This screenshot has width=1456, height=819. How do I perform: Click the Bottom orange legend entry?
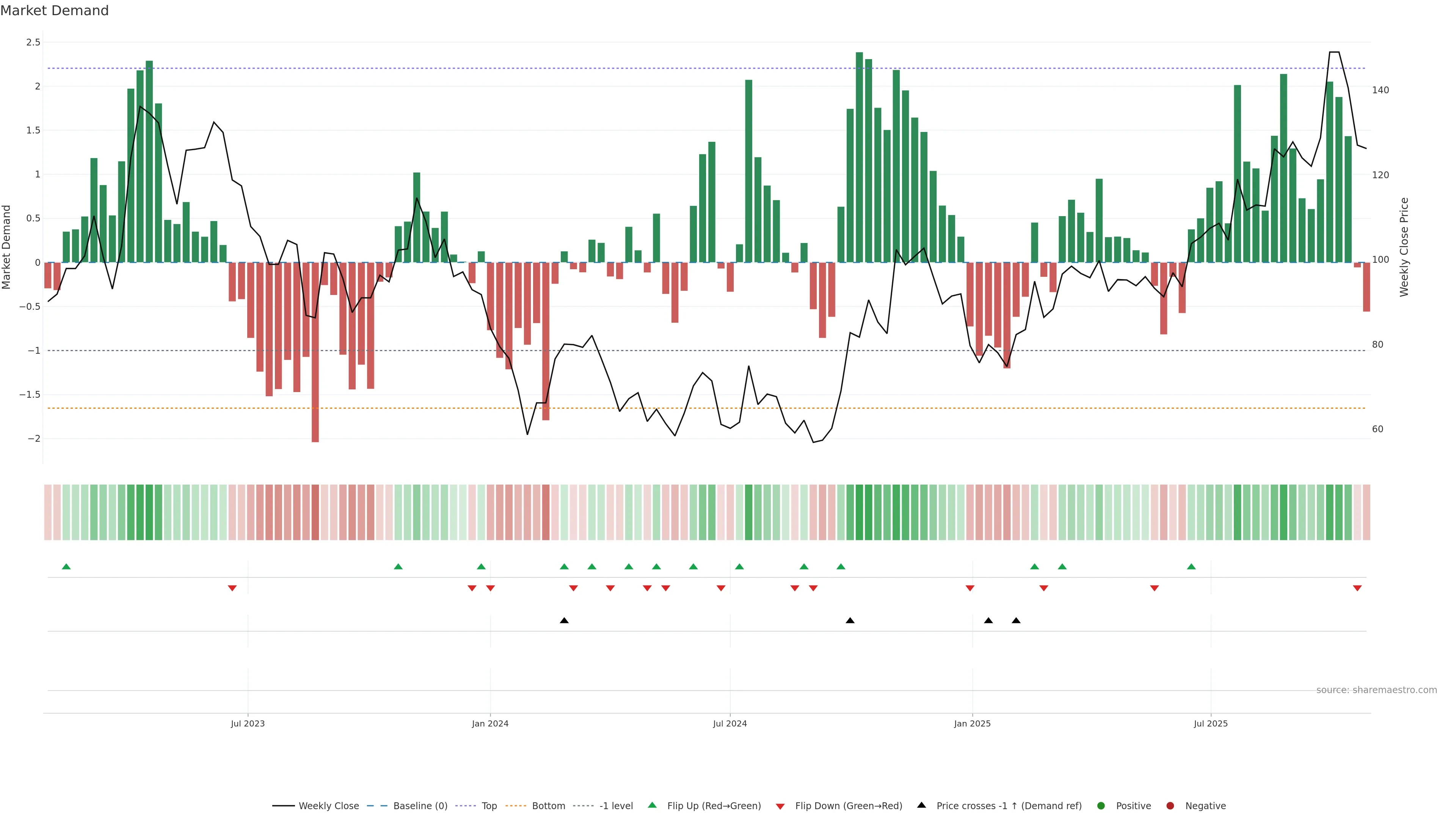point(548,806)
